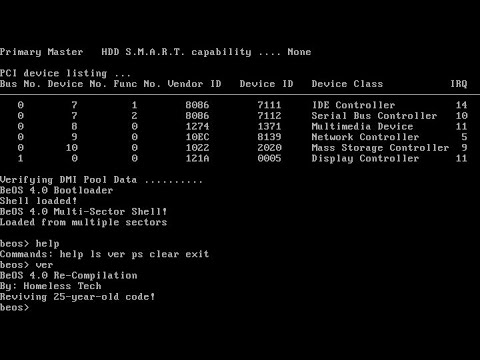Click the last empty "beos>" prompt
The width and height of the screenshot is (480, 360).
coord(15,308)
